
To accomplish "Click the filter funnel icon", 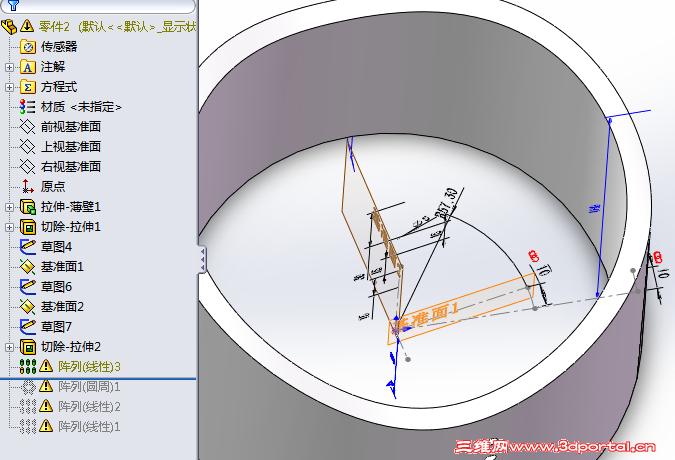I will click(x=13, y=5).
